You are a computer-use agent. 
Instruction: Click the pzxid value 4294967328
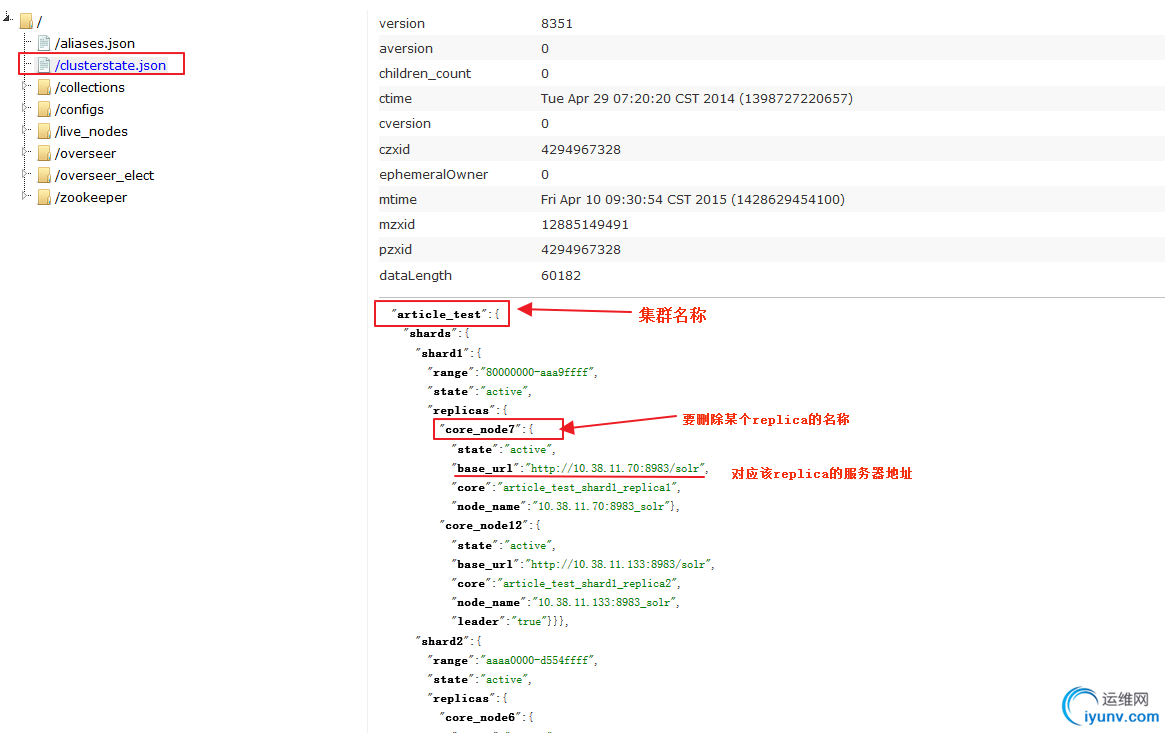click(x=581, y=250)
